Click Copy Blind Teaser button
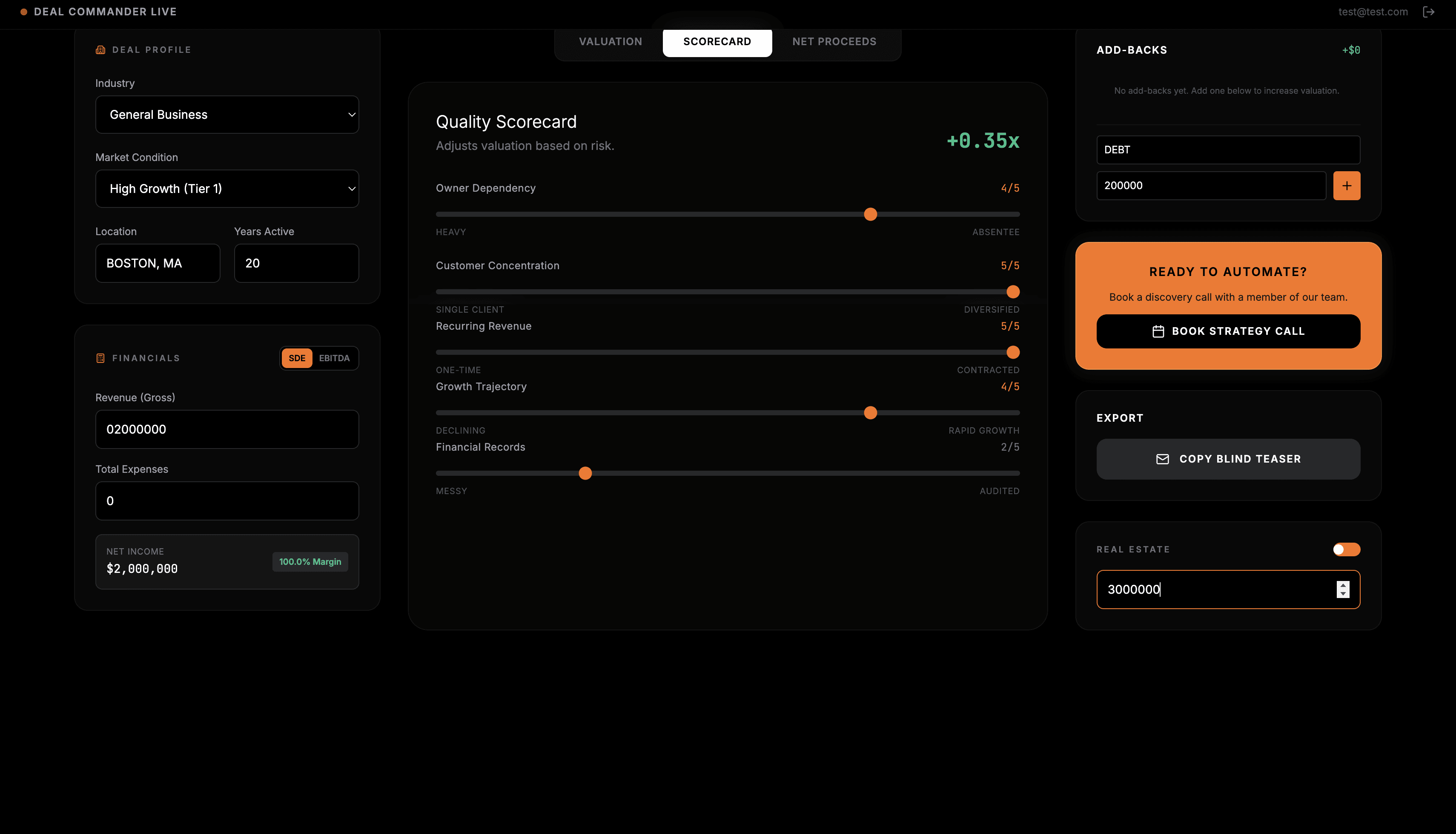The width and height of the screenshot is (1456, 834). click(1228, 459)
